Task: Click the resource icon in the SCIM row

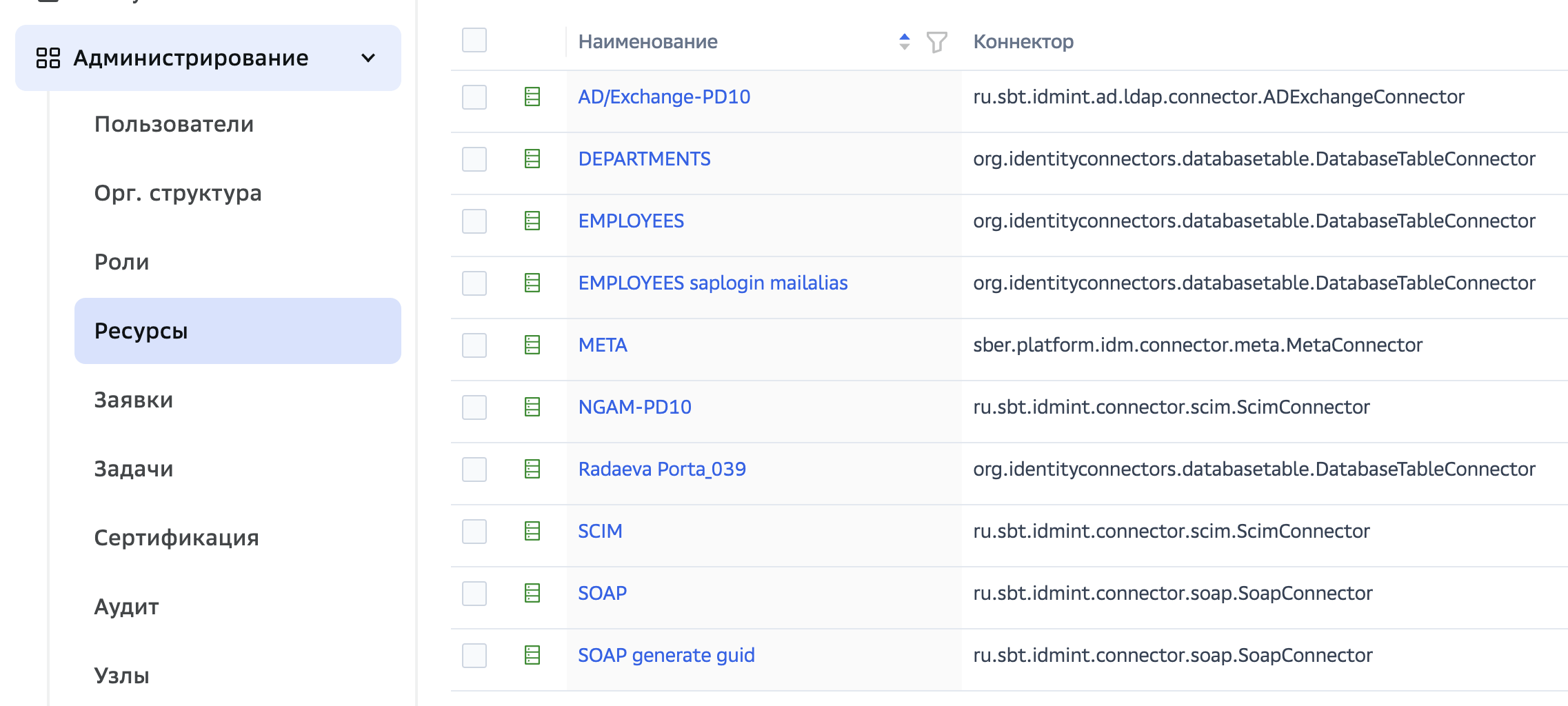Action: (x=532, y=531)
